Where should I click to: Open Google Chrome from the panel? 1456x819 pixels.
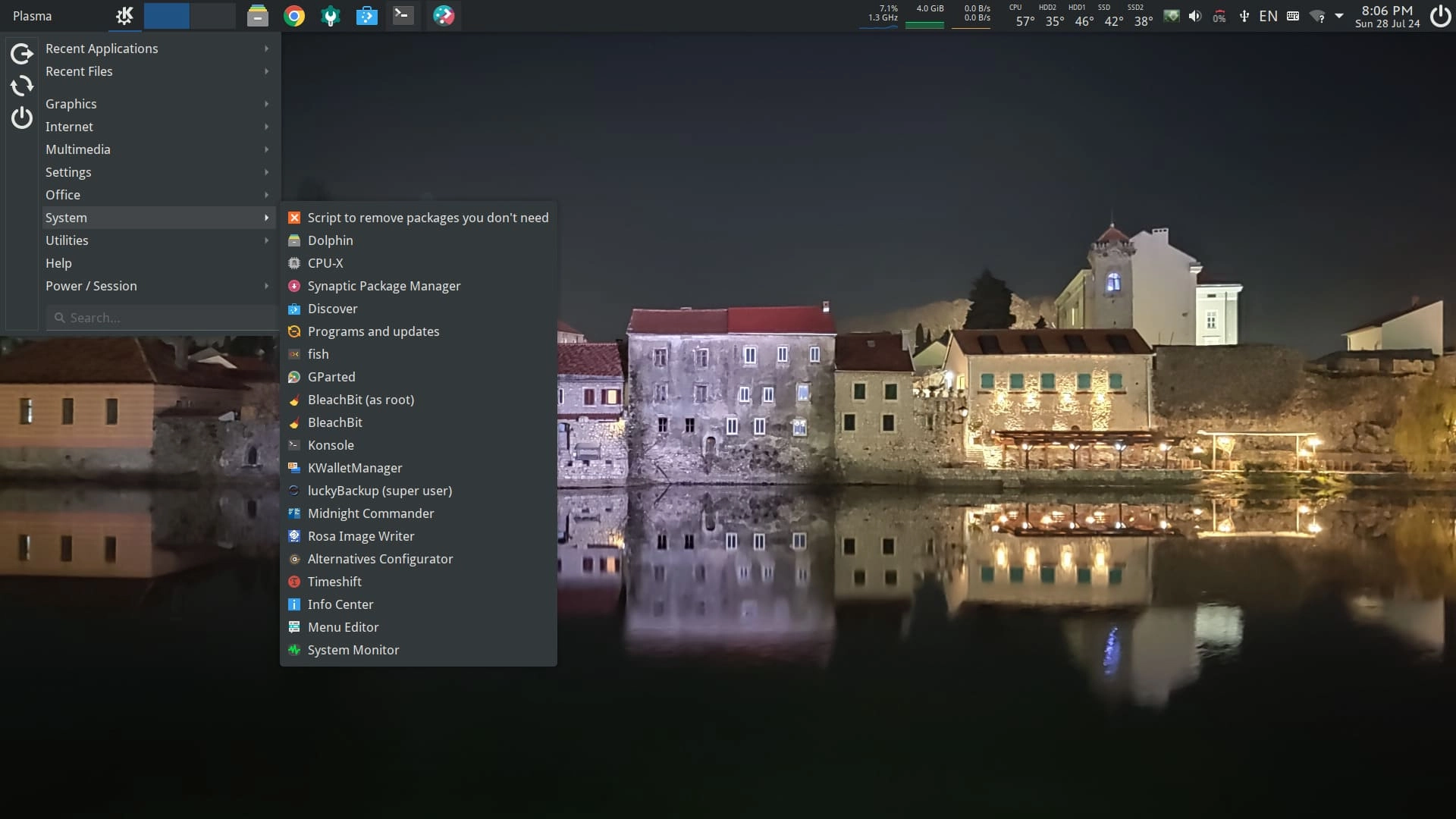tap(294, 16)
